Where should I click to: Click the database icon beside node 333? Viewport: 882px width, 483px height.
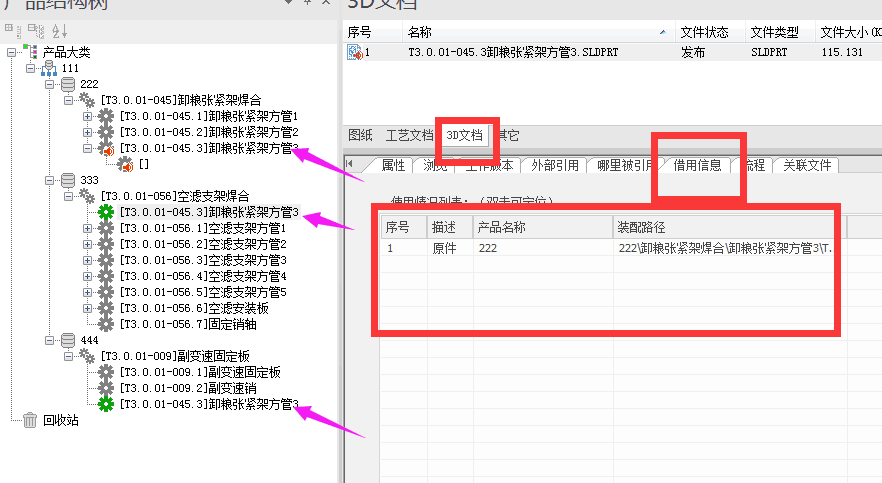pyautogui.click(x=68, y=180)
